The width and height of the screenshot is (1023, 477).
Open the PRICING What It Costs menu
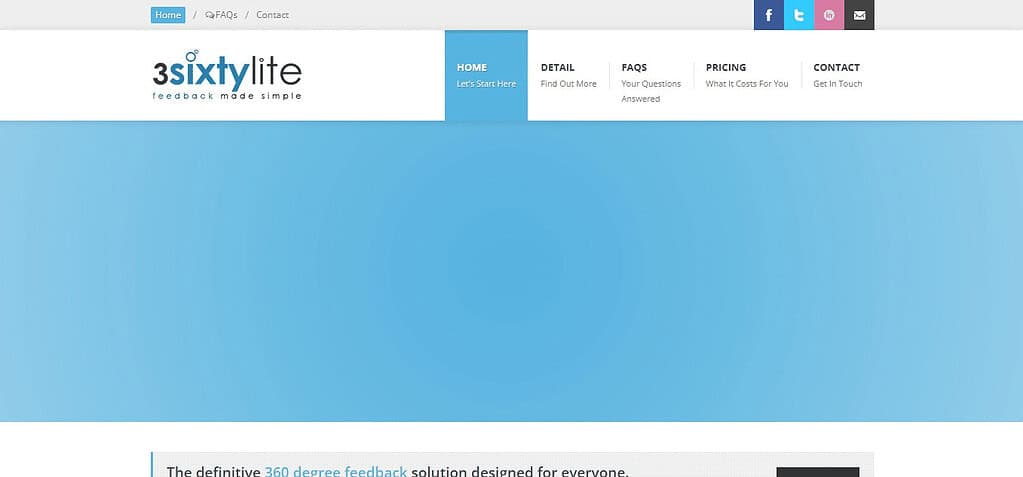(747, 75)
